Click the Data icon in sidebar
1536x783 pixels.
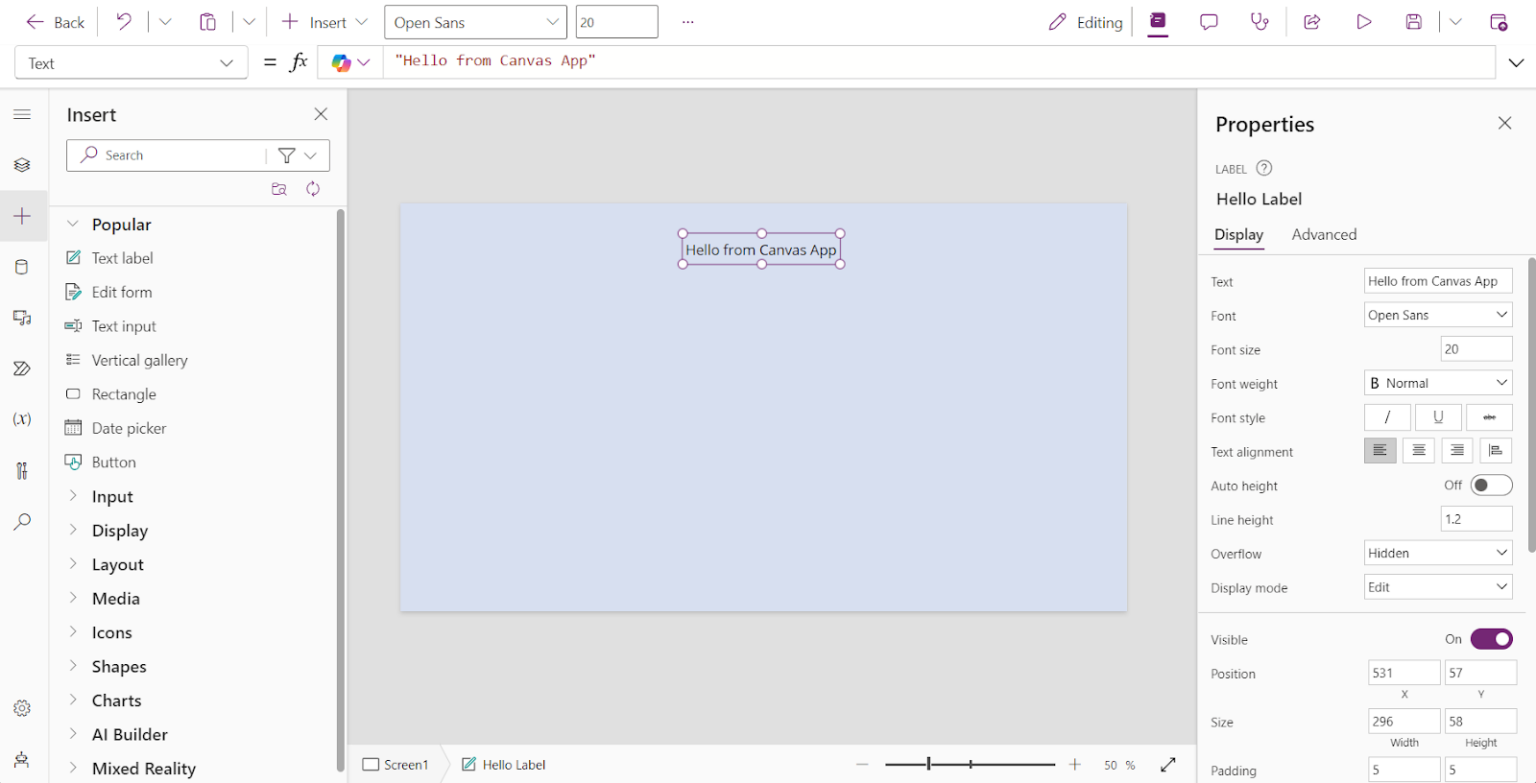[22, 267]
